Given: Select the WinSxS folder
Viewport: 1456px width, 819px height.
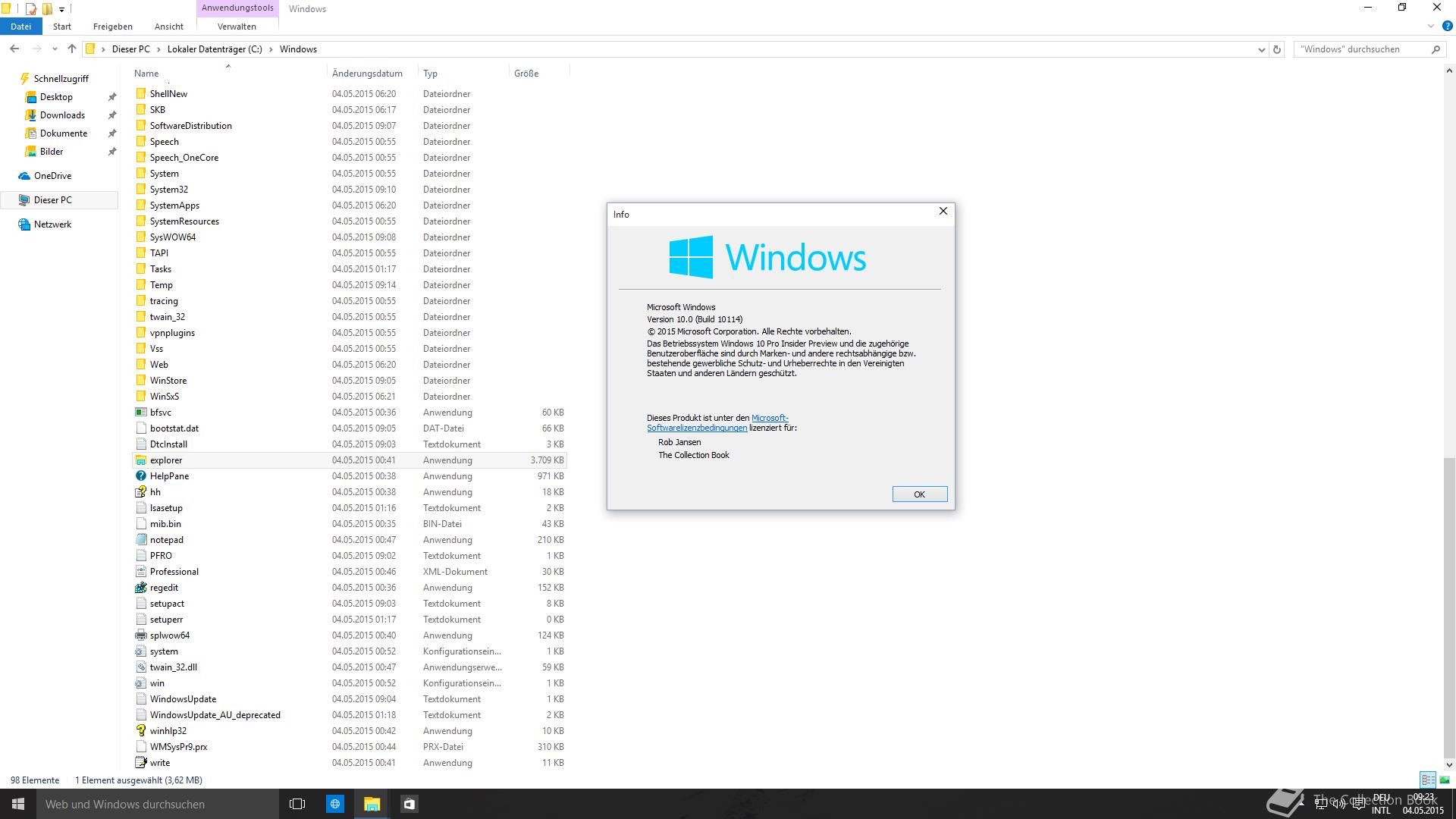Looking at the screenshot, I should [164, 397].
